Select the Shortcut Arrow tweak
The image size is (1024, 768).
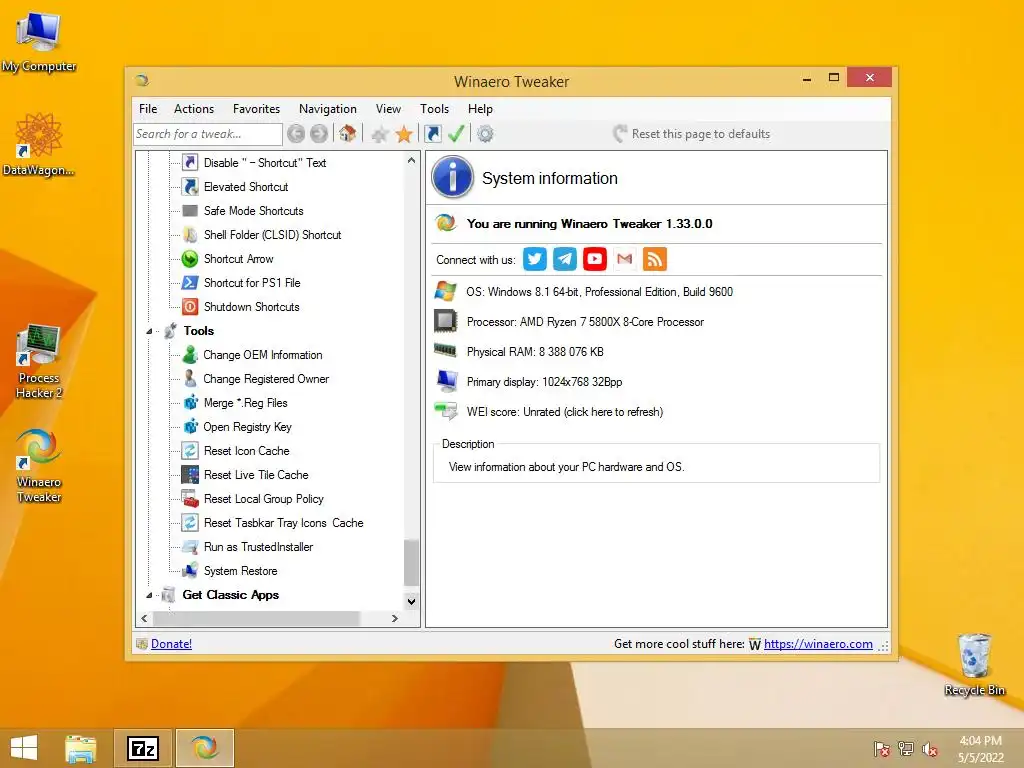pos(238,259)
